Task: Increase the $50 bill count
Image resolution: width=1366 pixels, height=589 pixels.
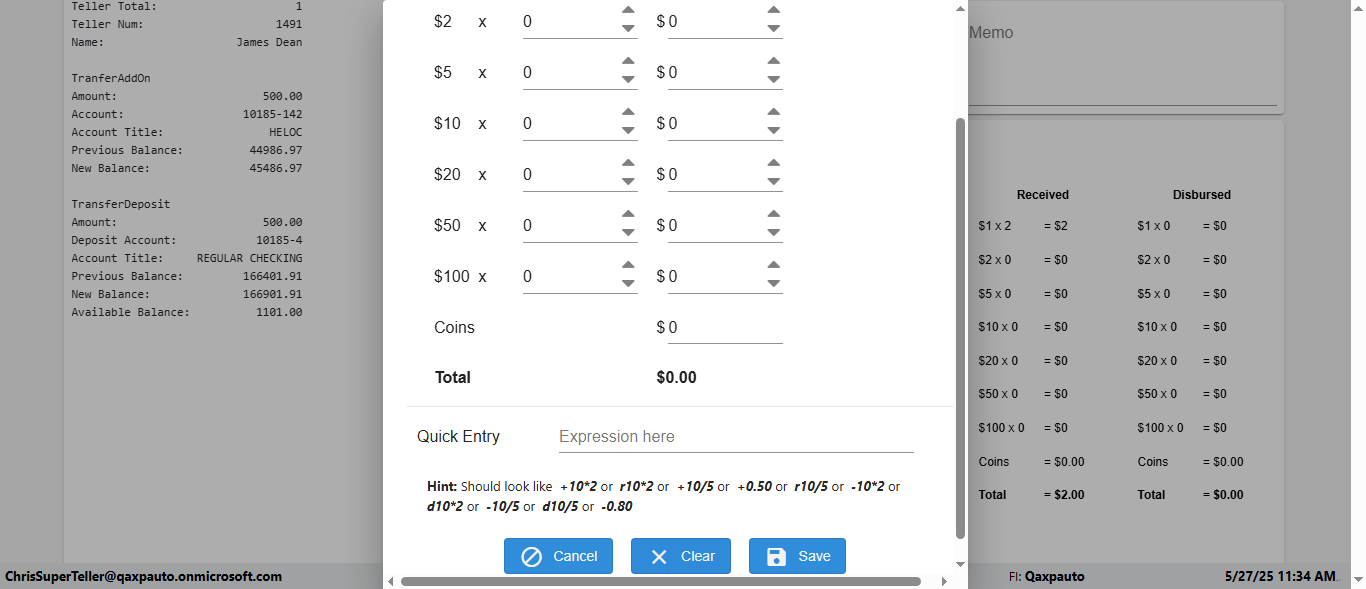Action: 628,215
